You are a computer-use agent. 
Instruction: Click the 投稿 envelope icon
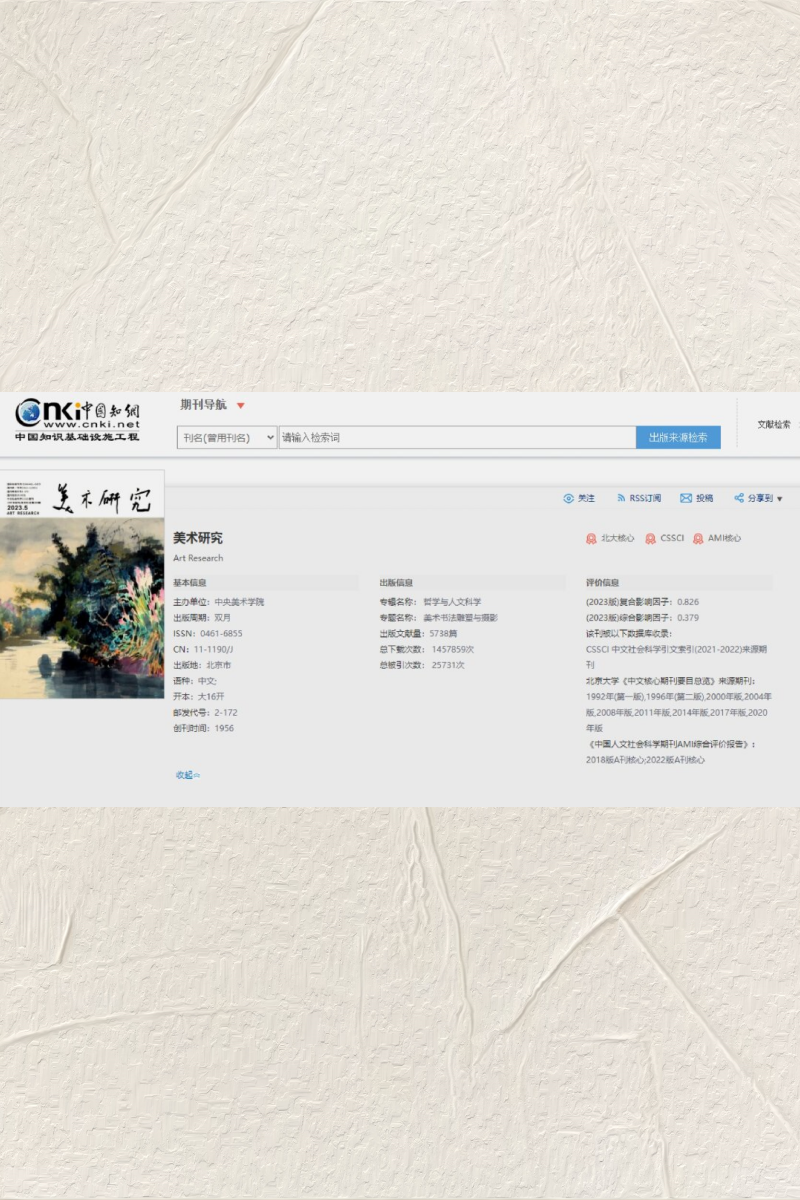point(686,498)
